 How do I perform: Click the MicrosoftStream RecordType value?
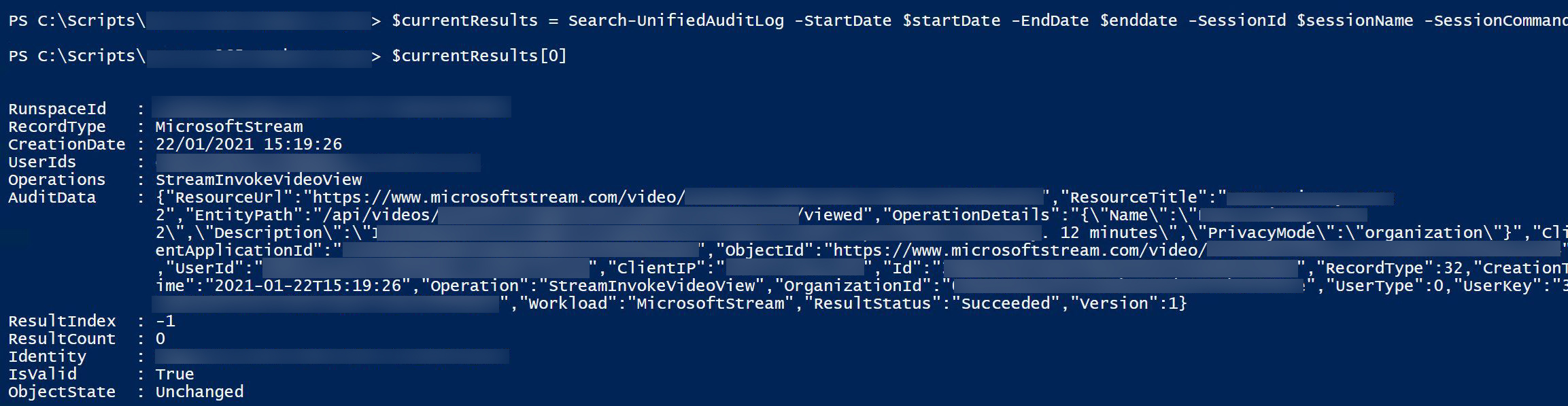click(229, 126)
